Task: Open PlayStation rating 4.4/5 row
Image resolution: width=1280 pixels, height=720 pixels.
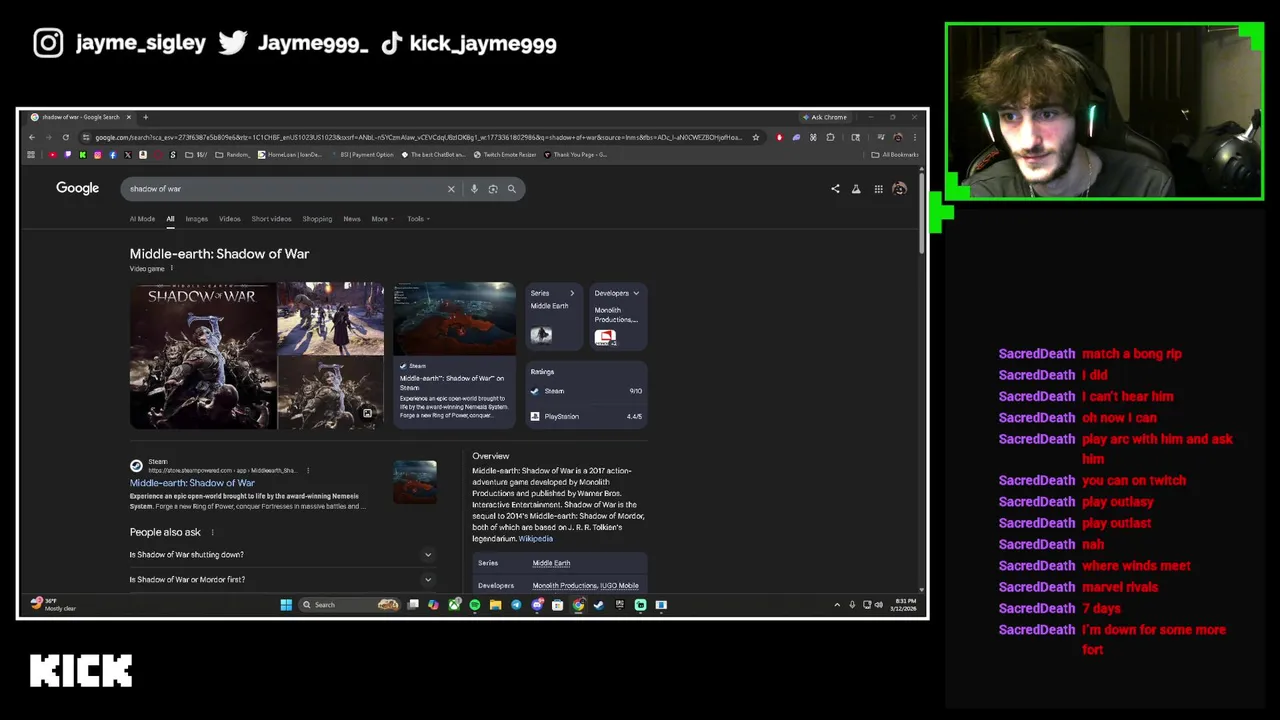Action: 587,416
